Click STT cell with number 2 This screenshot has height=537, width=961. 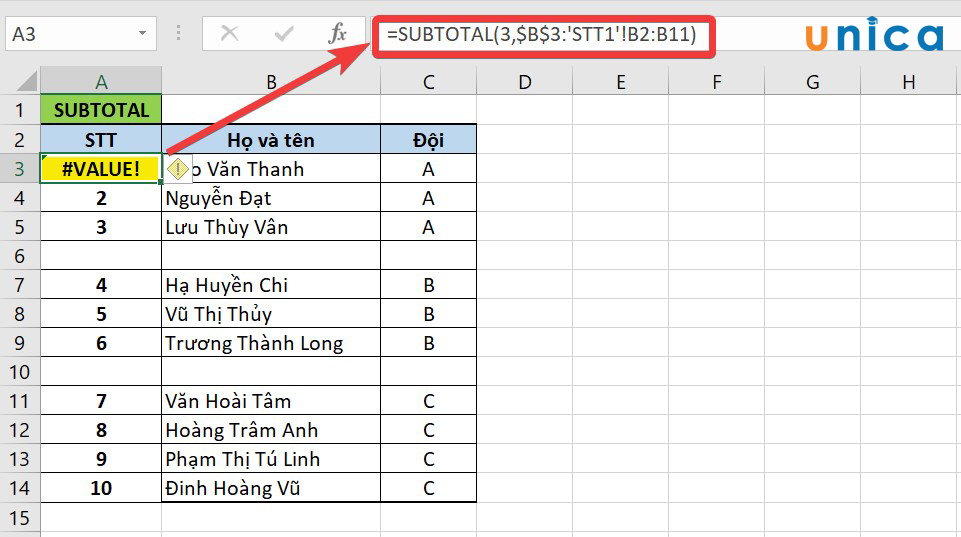[101, 198]
